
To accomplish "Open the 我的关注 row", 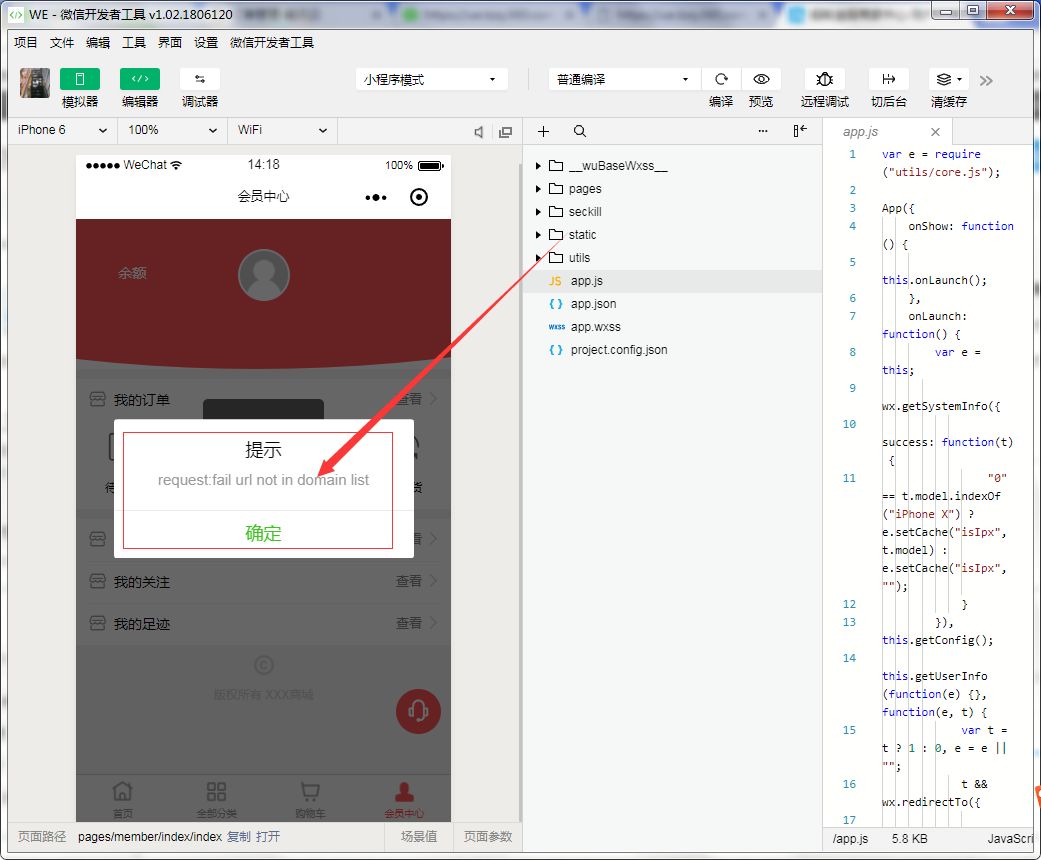I will 264,582.
